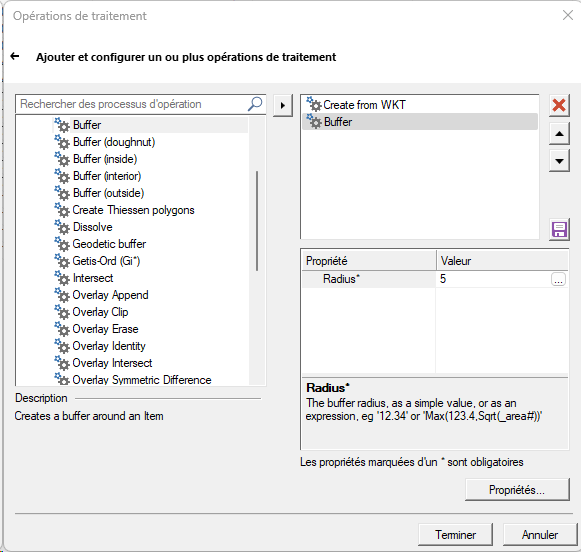
Task: Click the Terminer button
Action: click(x=455, y=535)
